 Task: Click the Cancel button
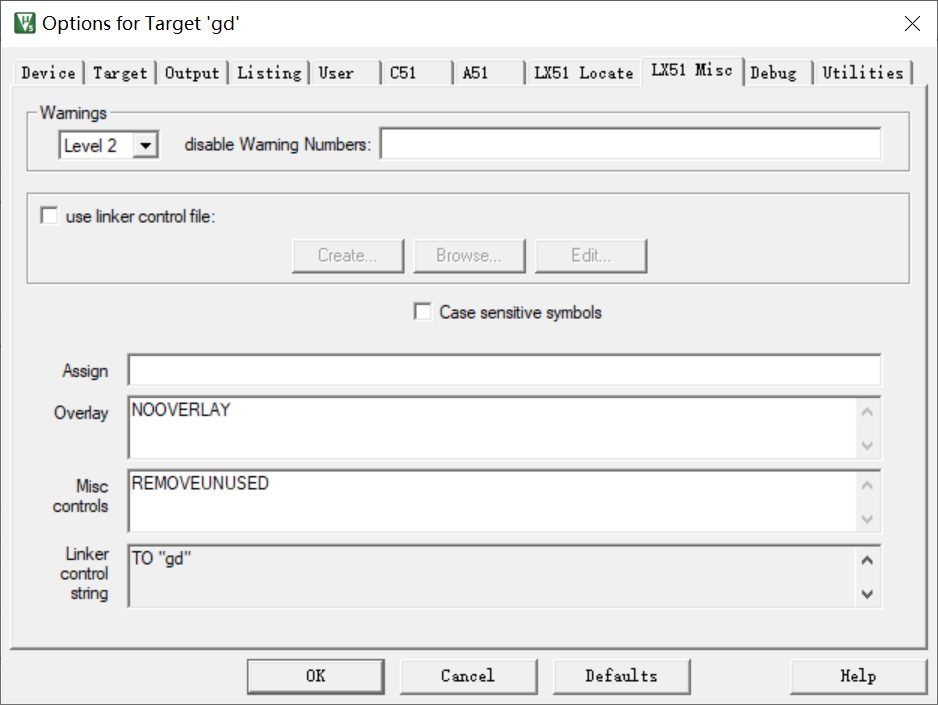[x=468, y=676]
